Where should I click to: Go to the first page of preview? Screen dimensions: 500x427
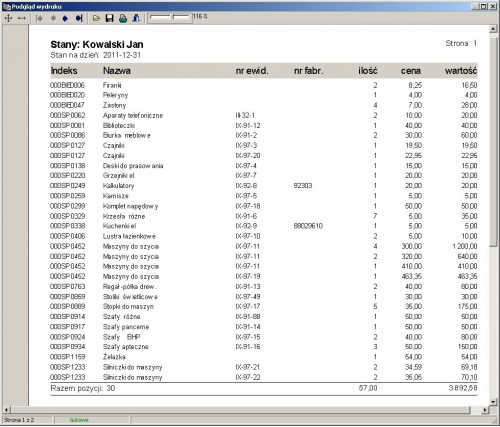(x=39, y=18)
